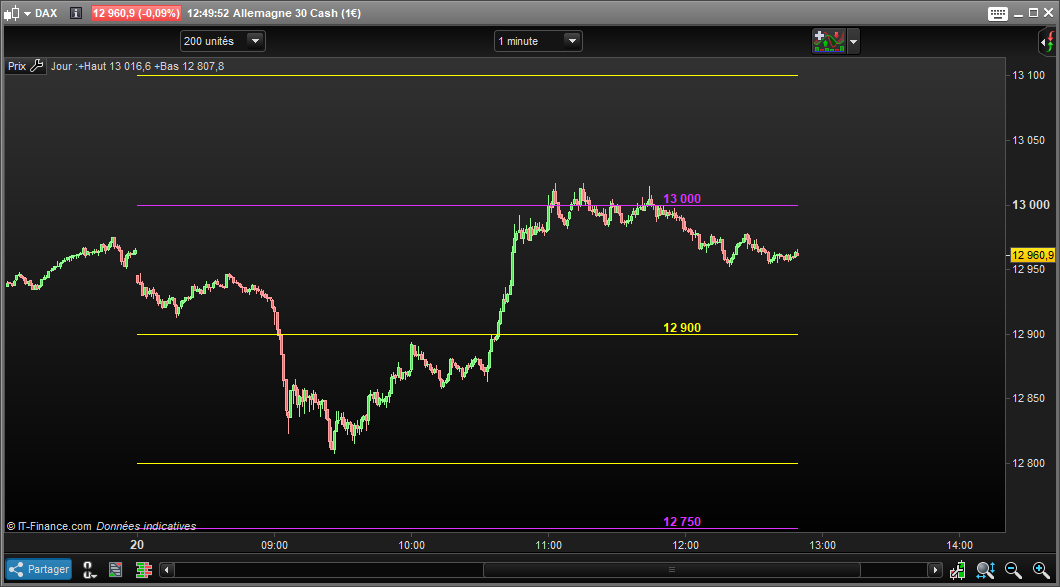Click the purple 12 750 line label
This screenshot has width=1060, height=587.
(x=682, y=521)
